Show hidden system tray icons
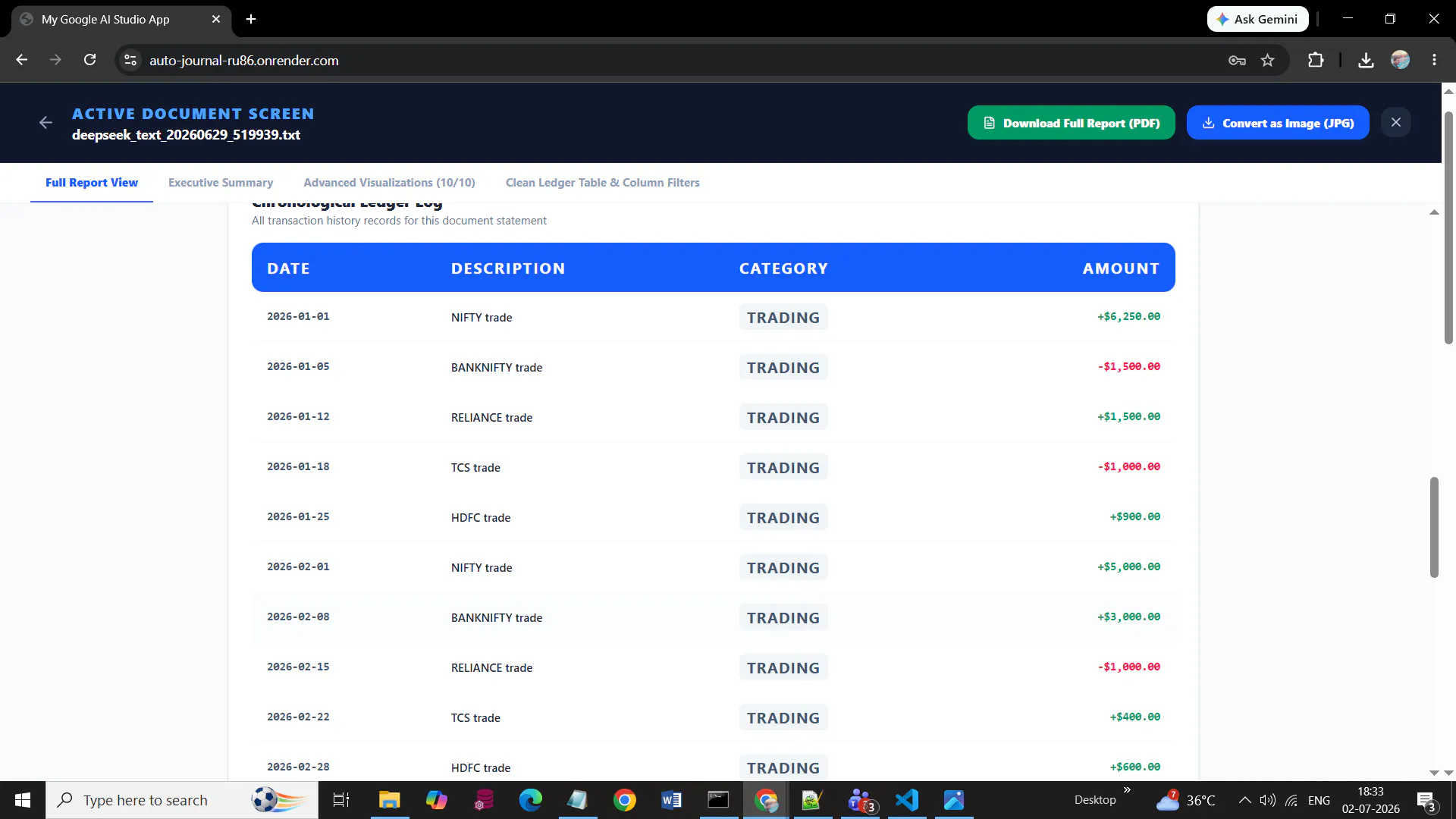The width and height of the screenshot is (1456, 819). point(1244,800)
